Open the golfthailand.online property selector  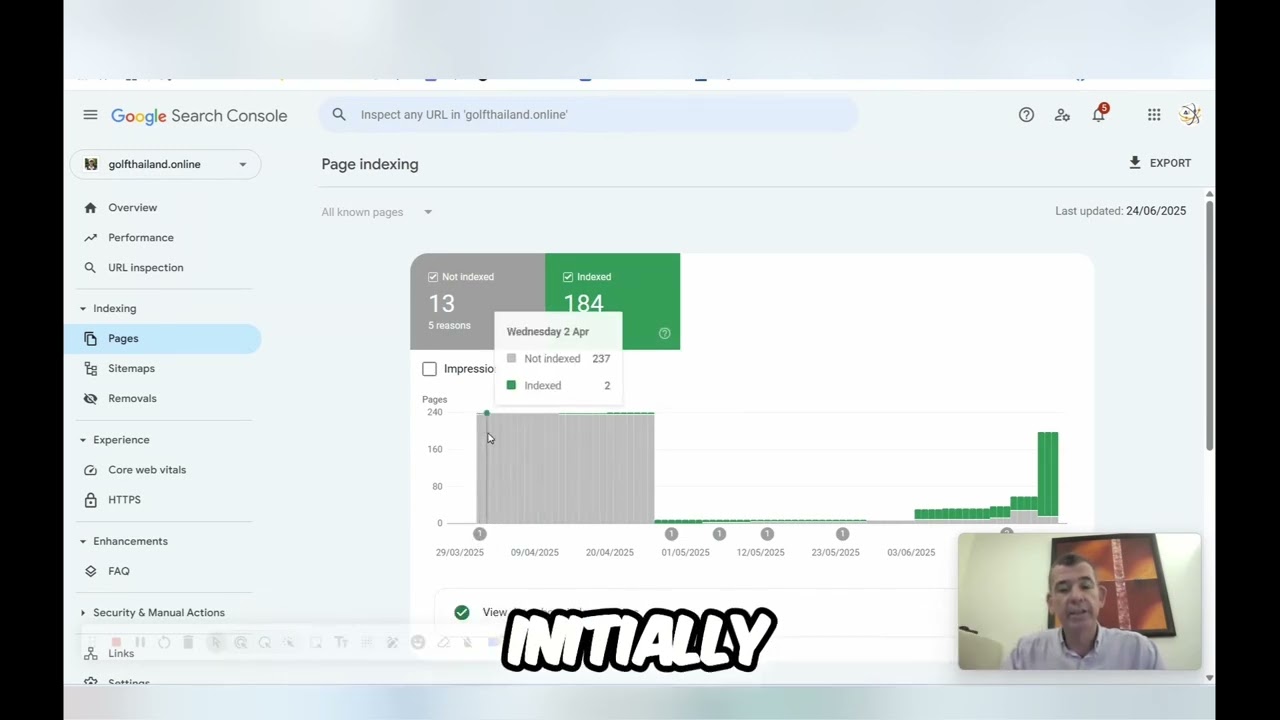(165, 164)
